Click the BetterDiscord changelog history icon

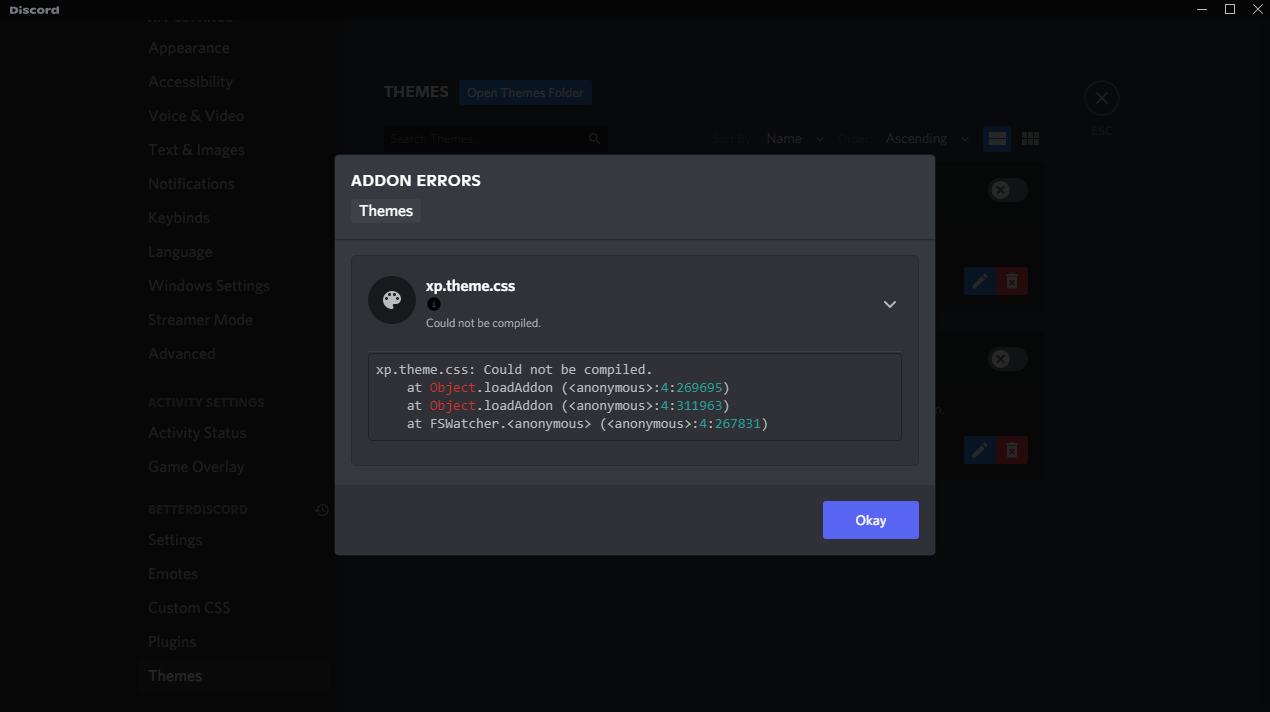[x=322, y=510]
